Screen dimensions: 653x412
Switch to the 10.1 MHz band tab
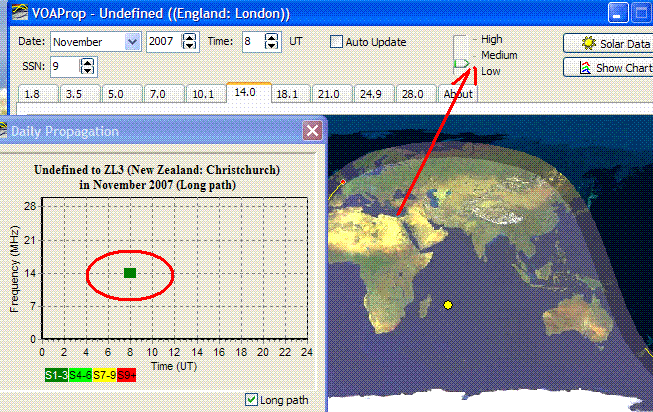pyautogui.click(x=206, y=94)
